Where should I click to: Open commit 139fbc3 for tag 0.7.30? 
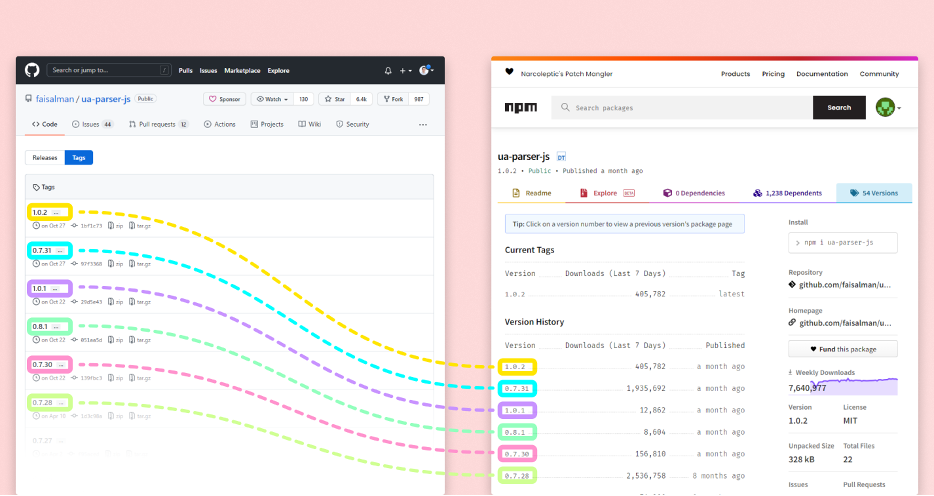pyautogui.click(x=87, y=378)
